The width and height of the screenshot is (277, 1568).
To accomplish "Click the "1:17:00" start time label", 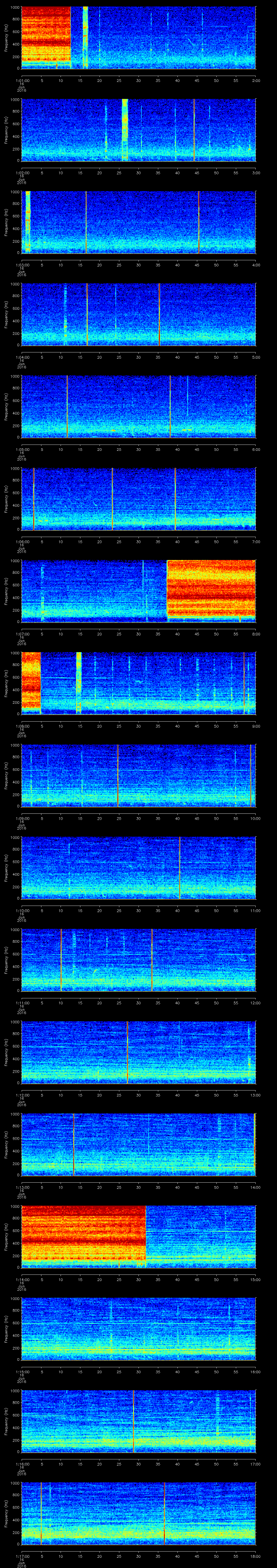I will click(22, 1556).
